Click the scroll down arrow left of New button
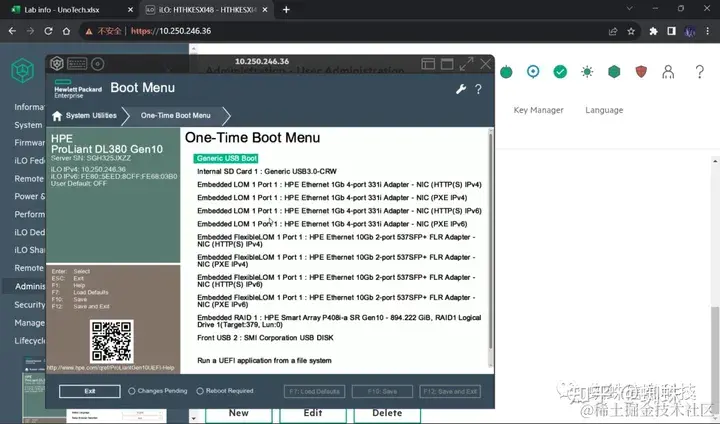Viewport: 720px width, 424px height. pyautogui.click(x=193, y=418)
